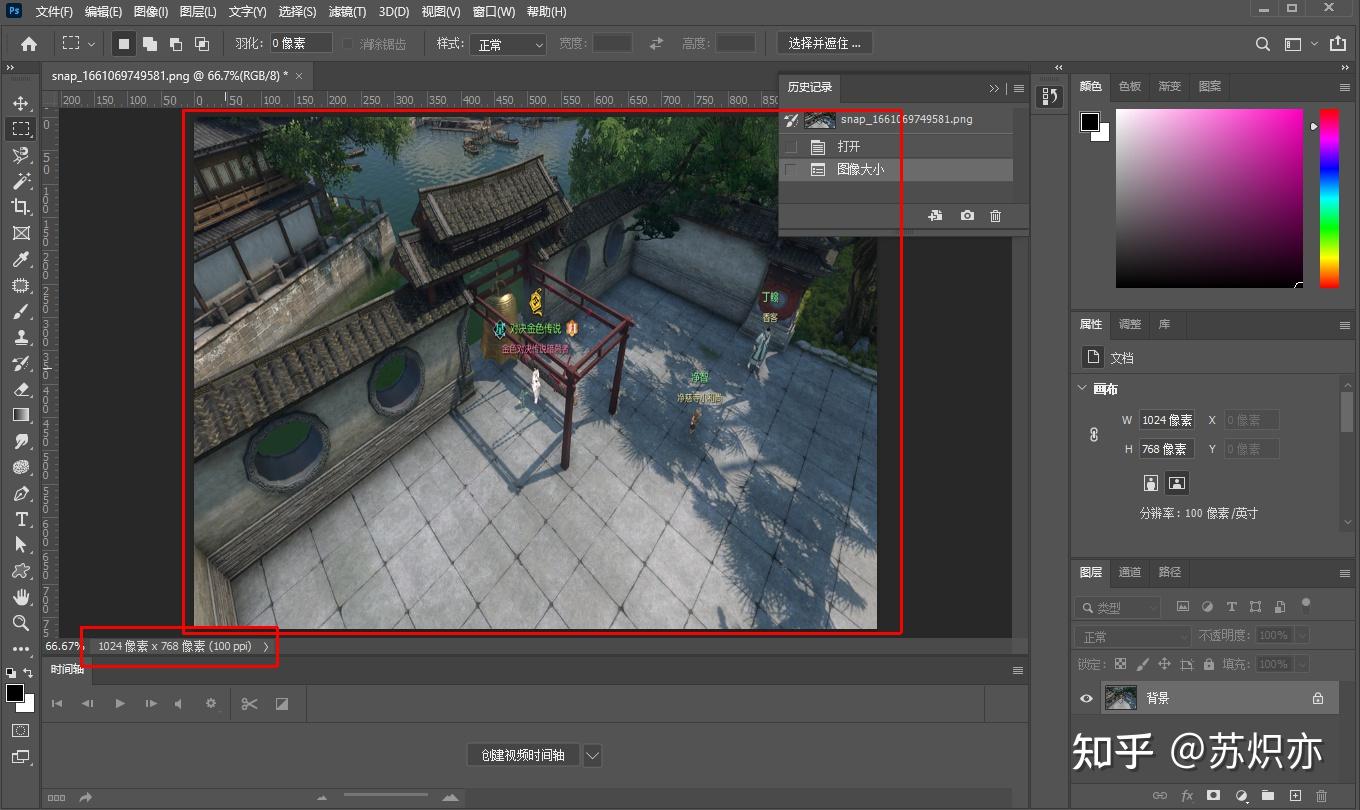The image size is (1360, 810).
Task: Select the Spot Healing Brush tool
Action: tap(20, 285)
